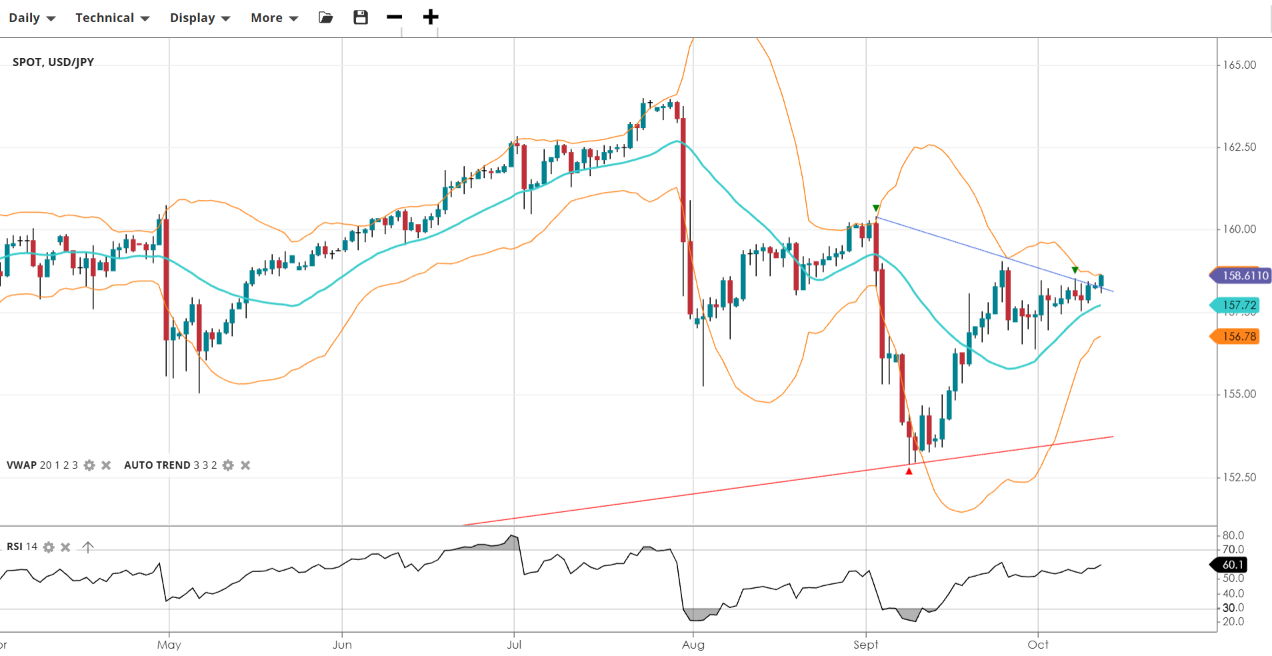Click the 162.50 price axis label
Image resolution: width=1272 pixels, height=656 pixels.
coord(1240,147)
